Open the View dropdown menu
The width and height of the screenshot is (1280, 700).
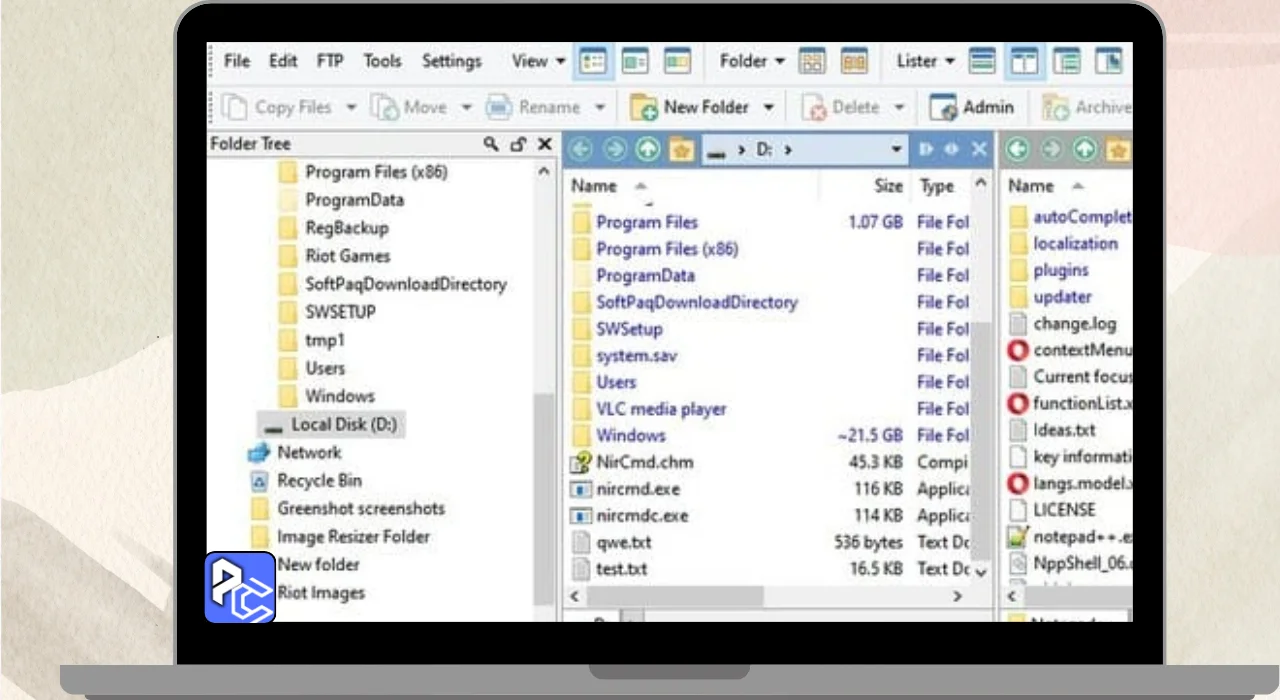tap(539, 61)
